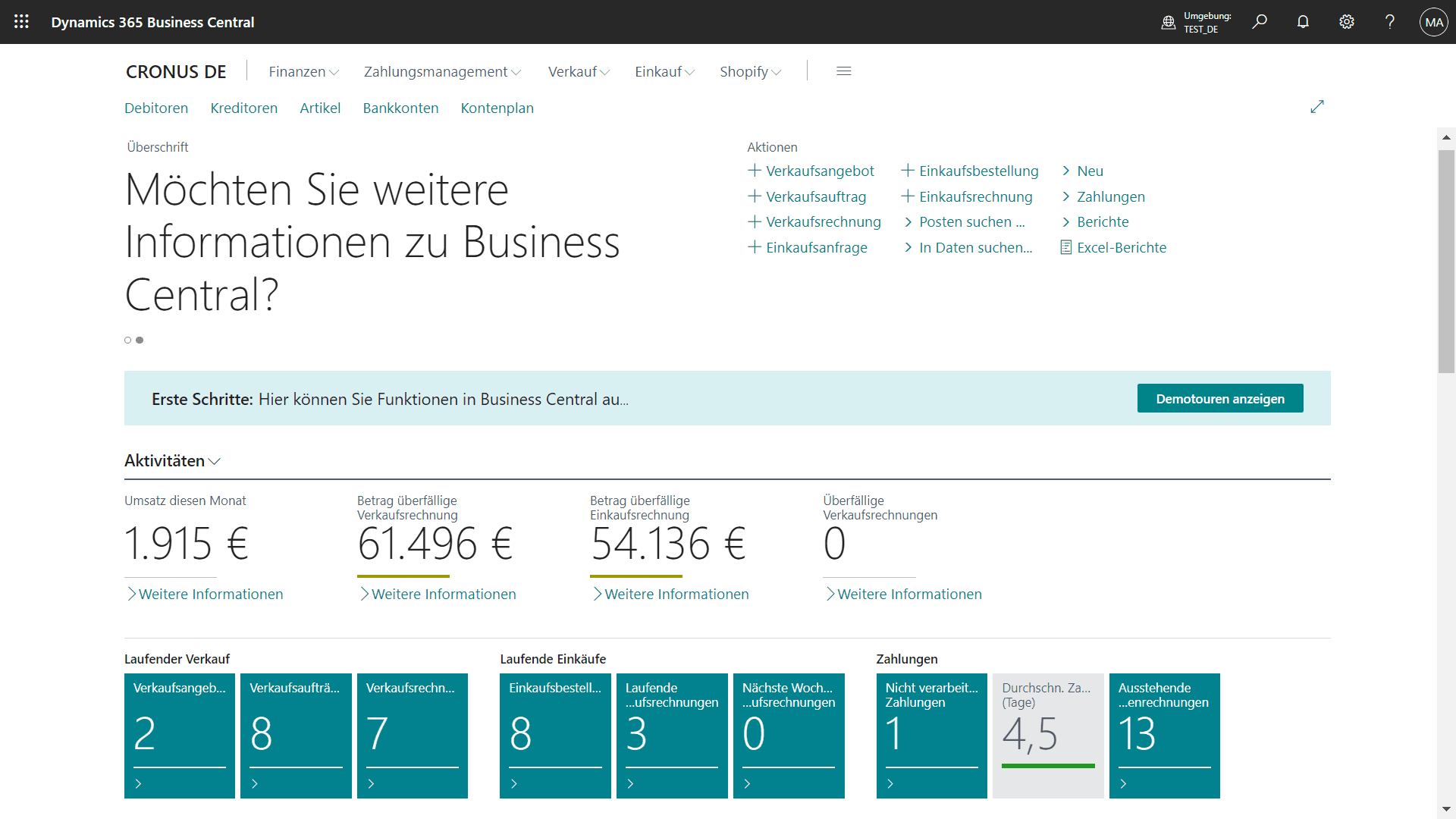
Task: Open the Kontenplan link
Action: coord(497,108)
